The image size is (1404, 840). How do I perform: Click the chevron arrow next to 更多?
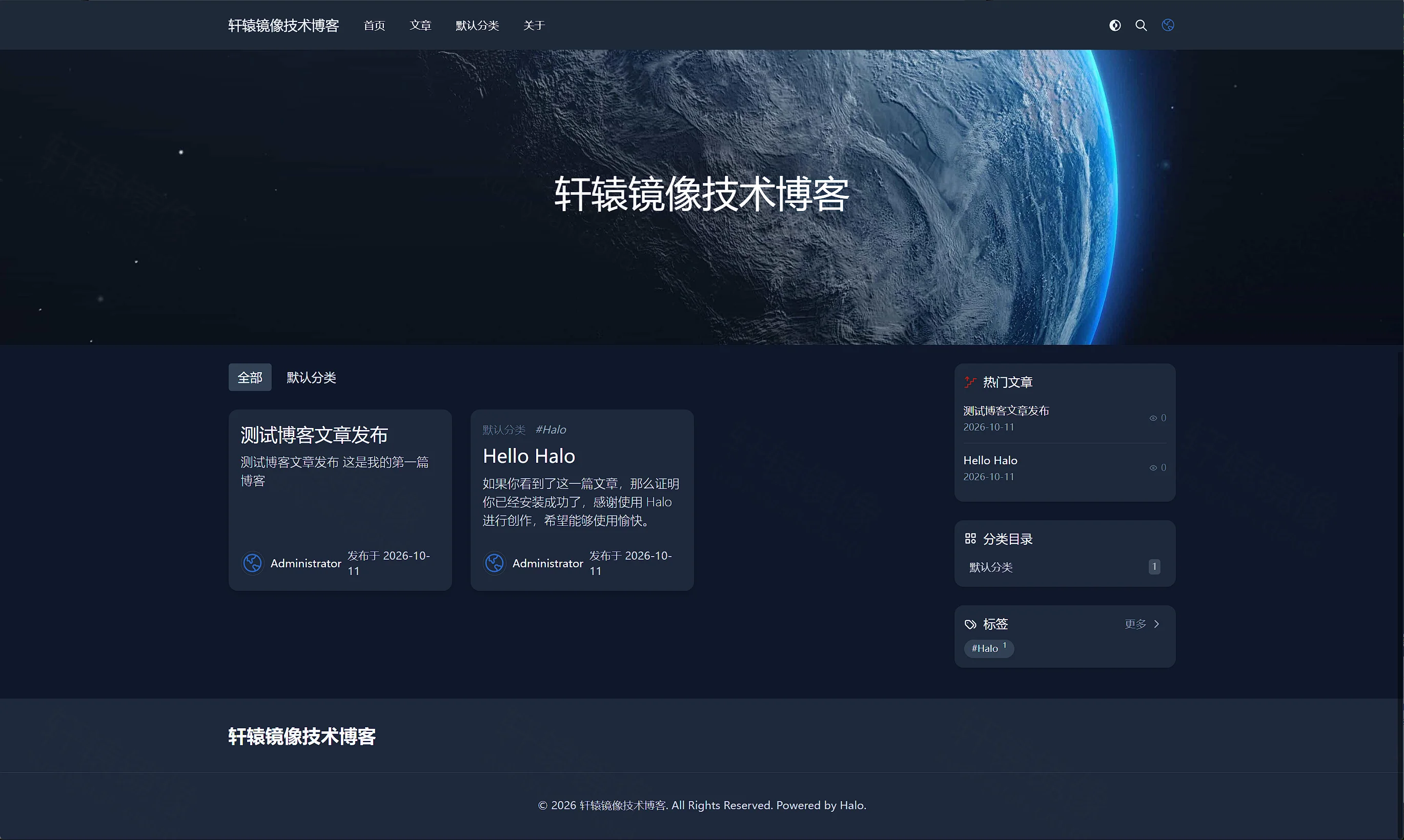tap(1156, 624)
